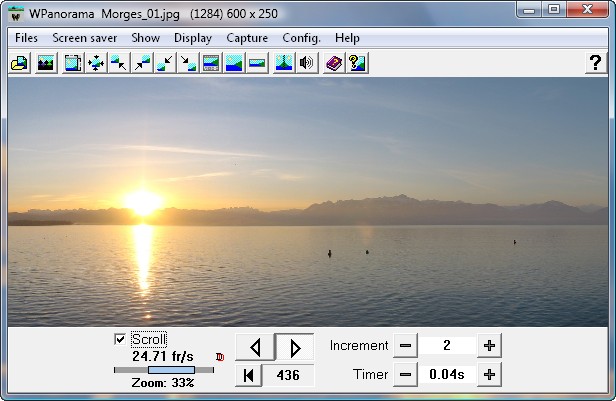Close the WPanorama window
The height and width of the screenshot is (401, 616).
point(587,10)
